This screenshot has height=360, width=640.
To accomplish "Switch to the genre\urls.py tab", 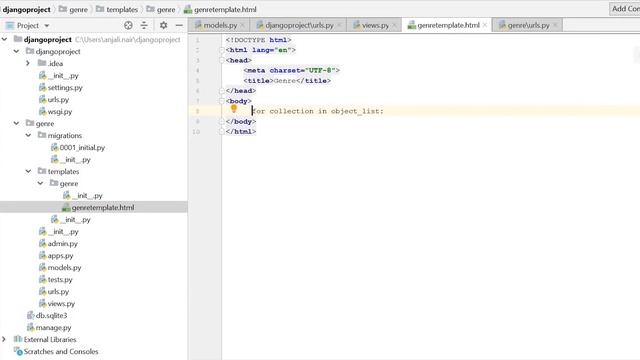I will point(528,25).
